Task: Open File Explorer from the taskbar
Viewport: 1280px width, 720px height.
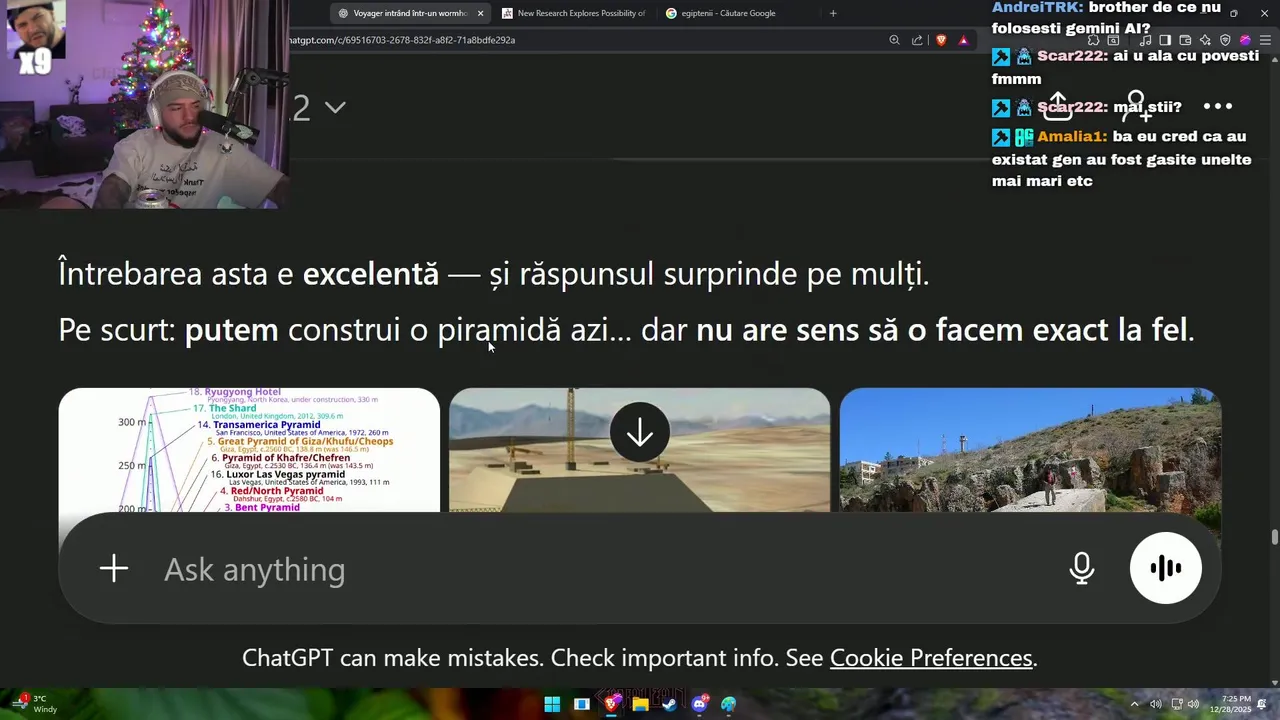Action: tap(640, 704)
